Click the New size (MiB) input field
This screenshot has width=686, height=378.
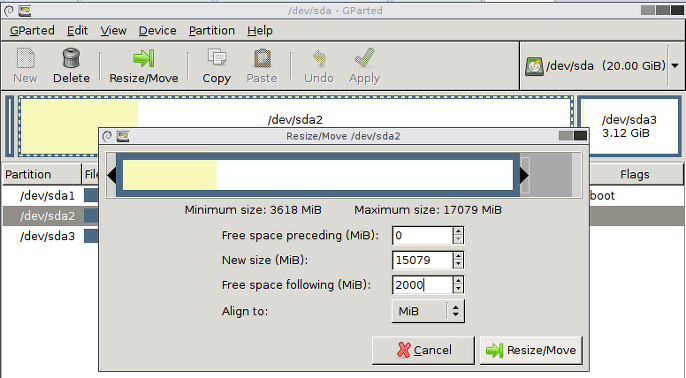[x=423, y=260]
